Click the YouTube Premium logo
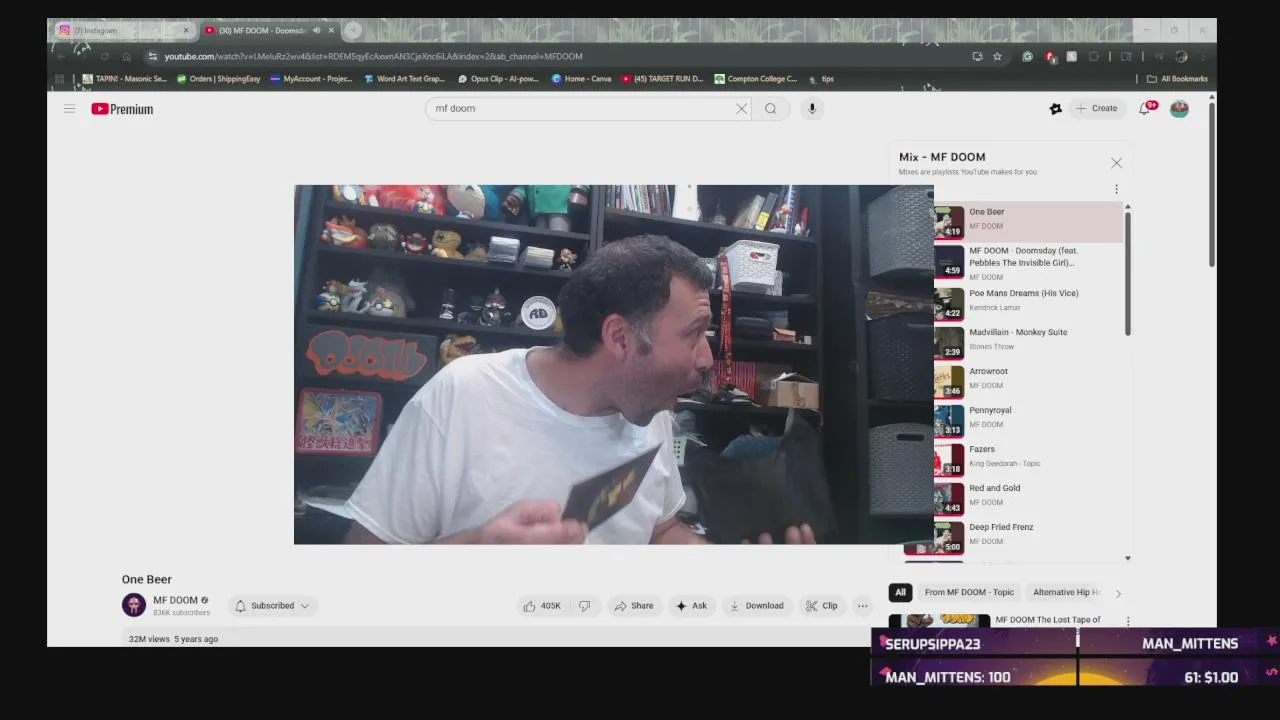The width and height of the screenshot is (1280, 720). [x=122, y=109]
